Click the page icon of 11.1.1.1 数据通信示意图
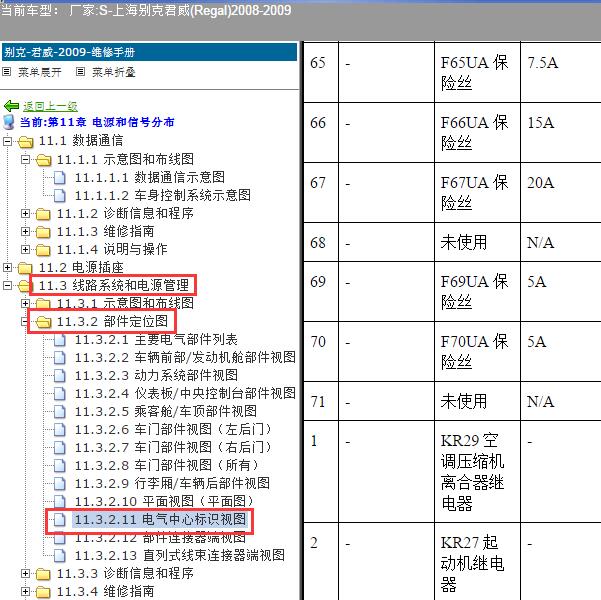Screen dimensions: 601x600 pos(59,178)
